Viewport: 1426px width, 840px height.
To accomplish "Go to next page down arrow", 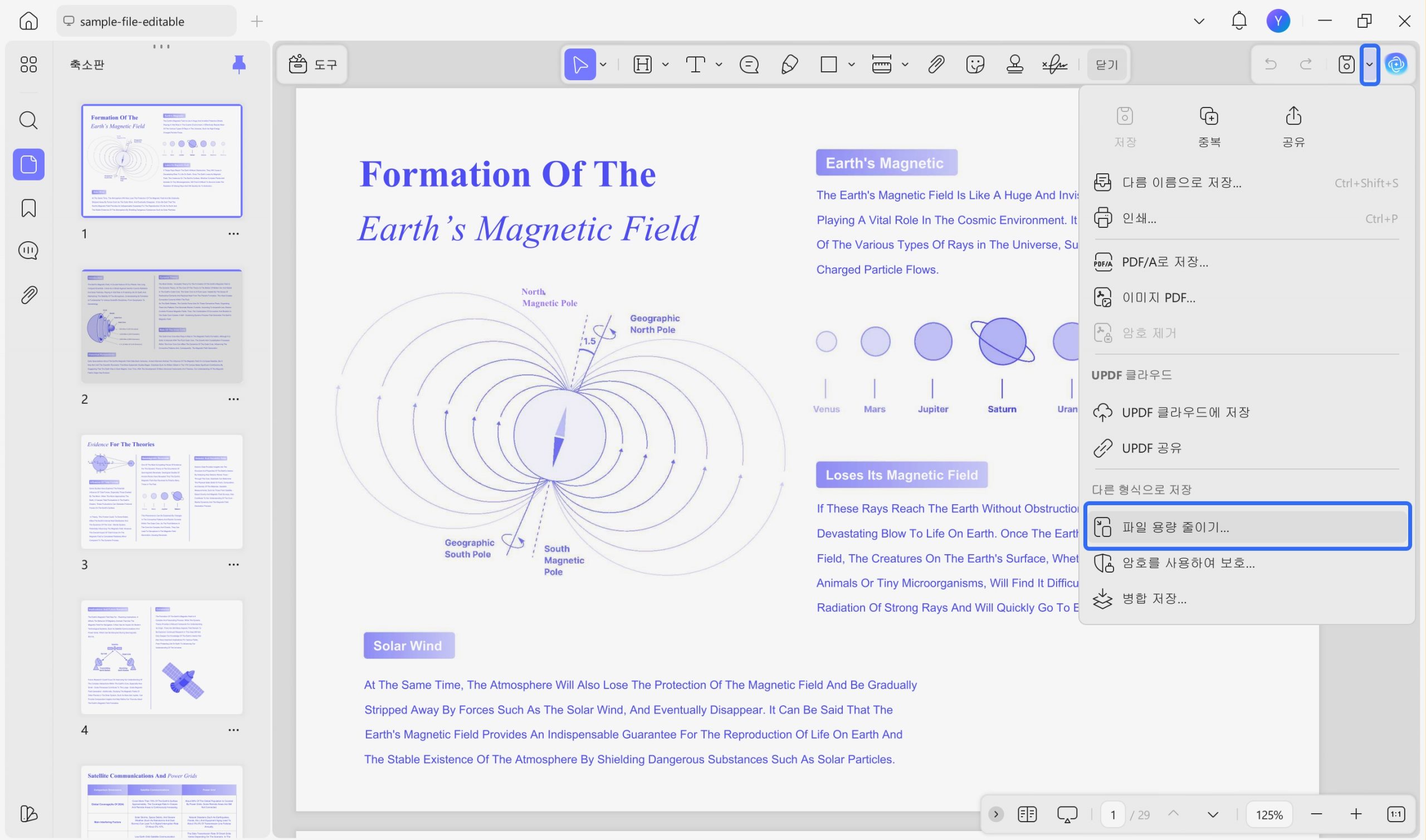I will point(1213,814).
